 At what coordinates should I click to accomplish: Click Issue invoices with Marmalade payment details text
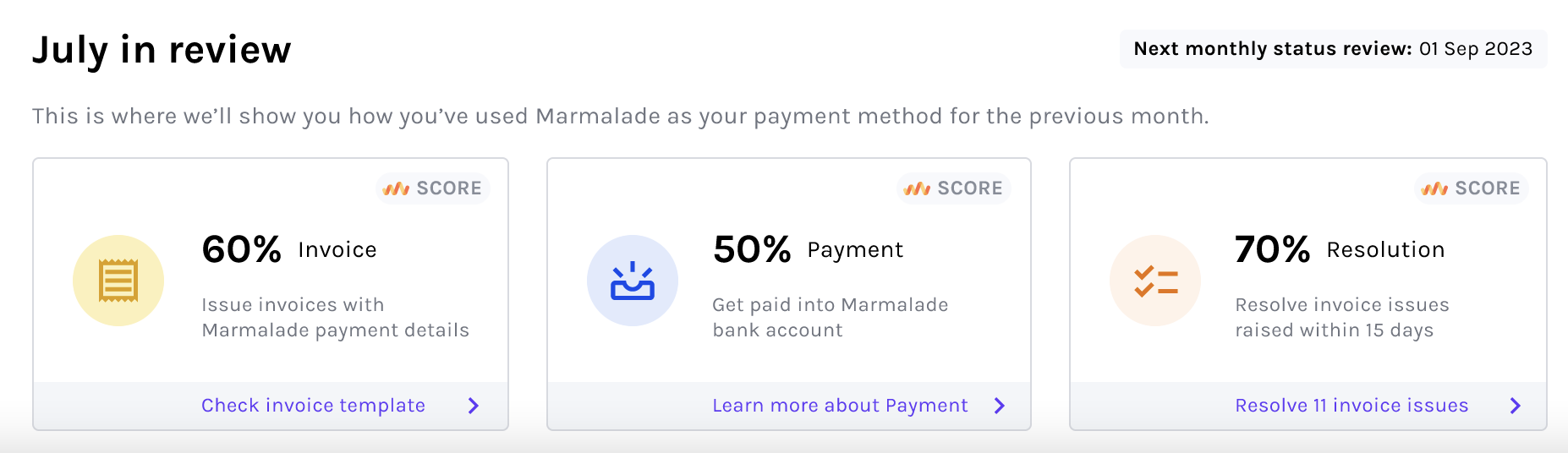(335, 317)
